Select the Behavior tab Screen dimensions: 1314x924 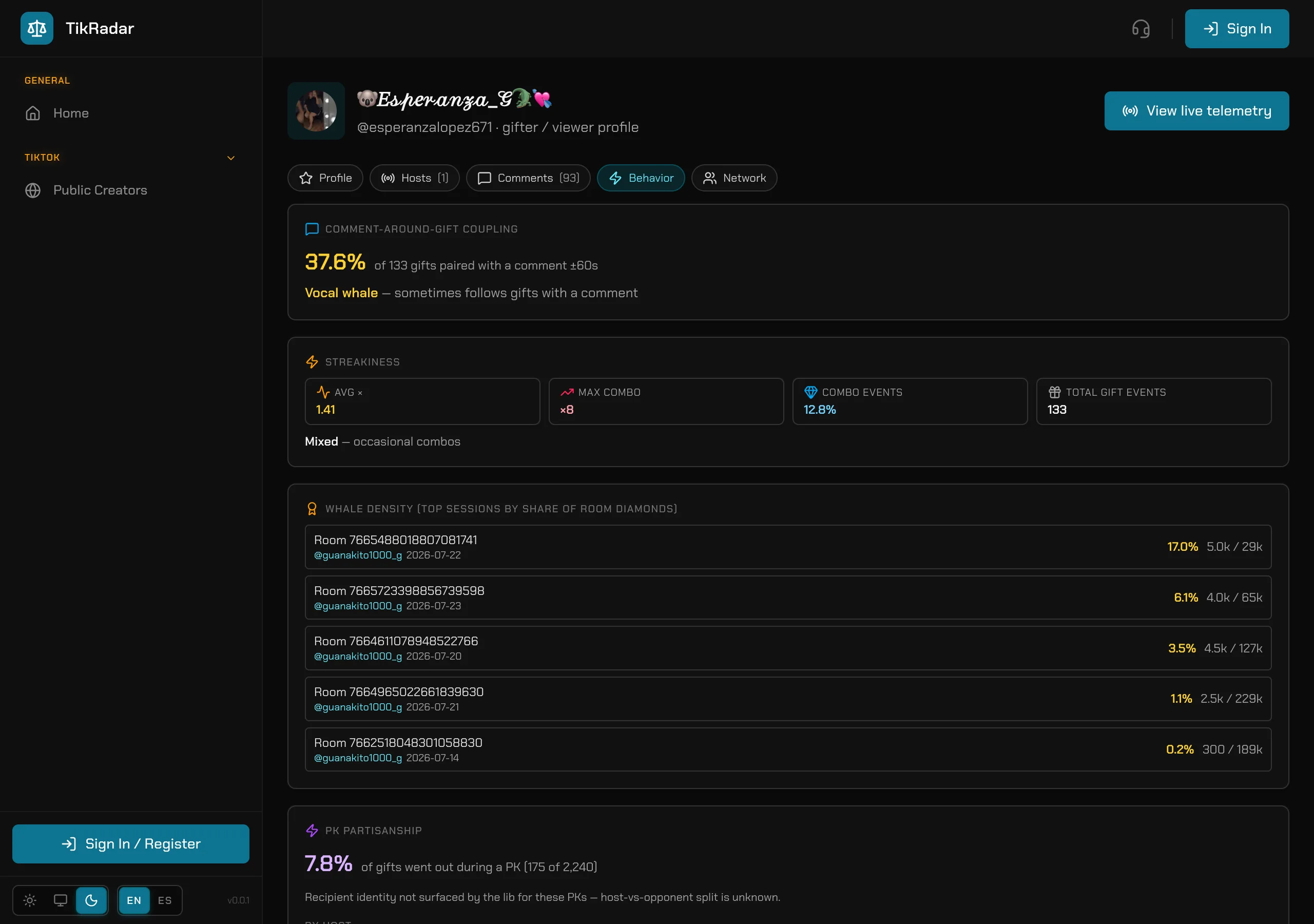tap(641, 178)
